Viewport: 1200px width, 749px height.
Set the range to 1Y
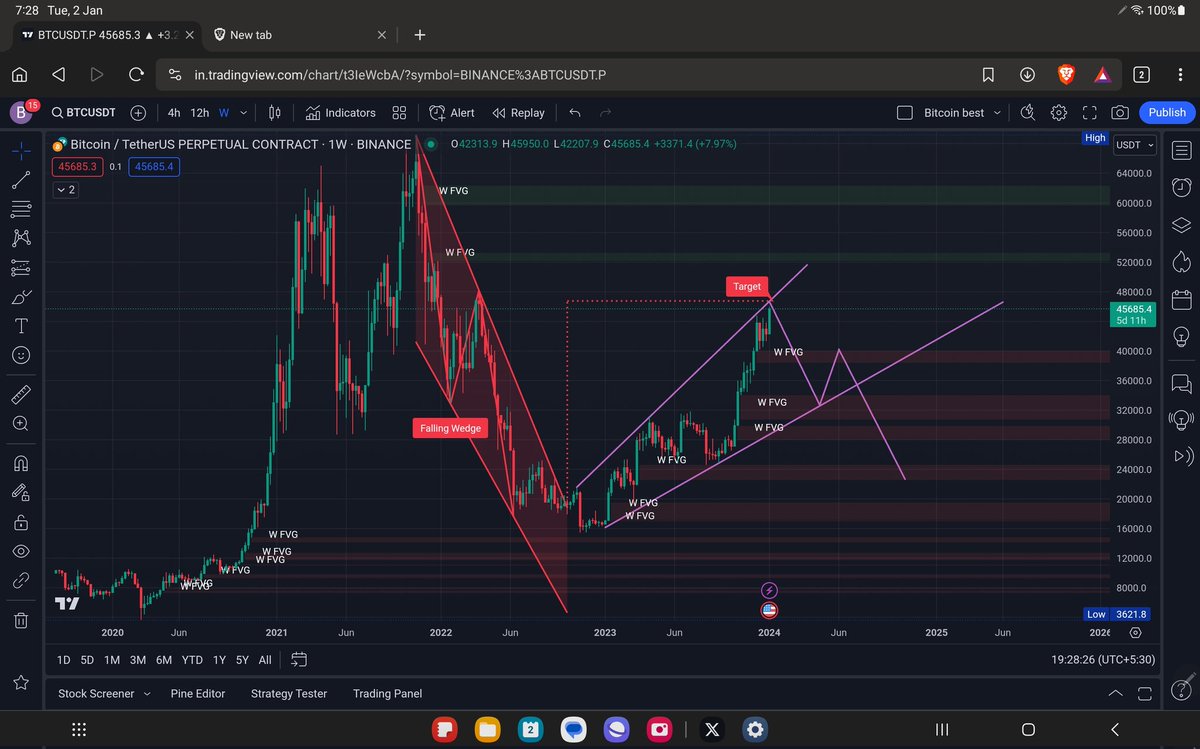[219, 660]
